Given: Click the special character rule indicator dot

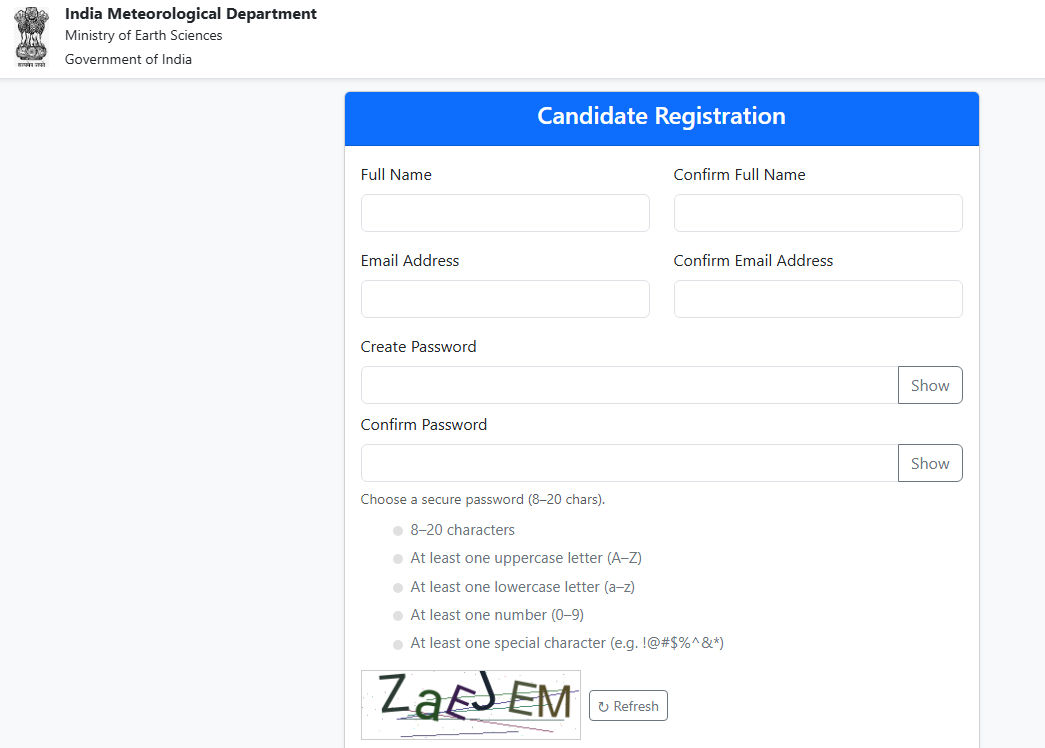Looking at the screenshot, I should [398, 645].
